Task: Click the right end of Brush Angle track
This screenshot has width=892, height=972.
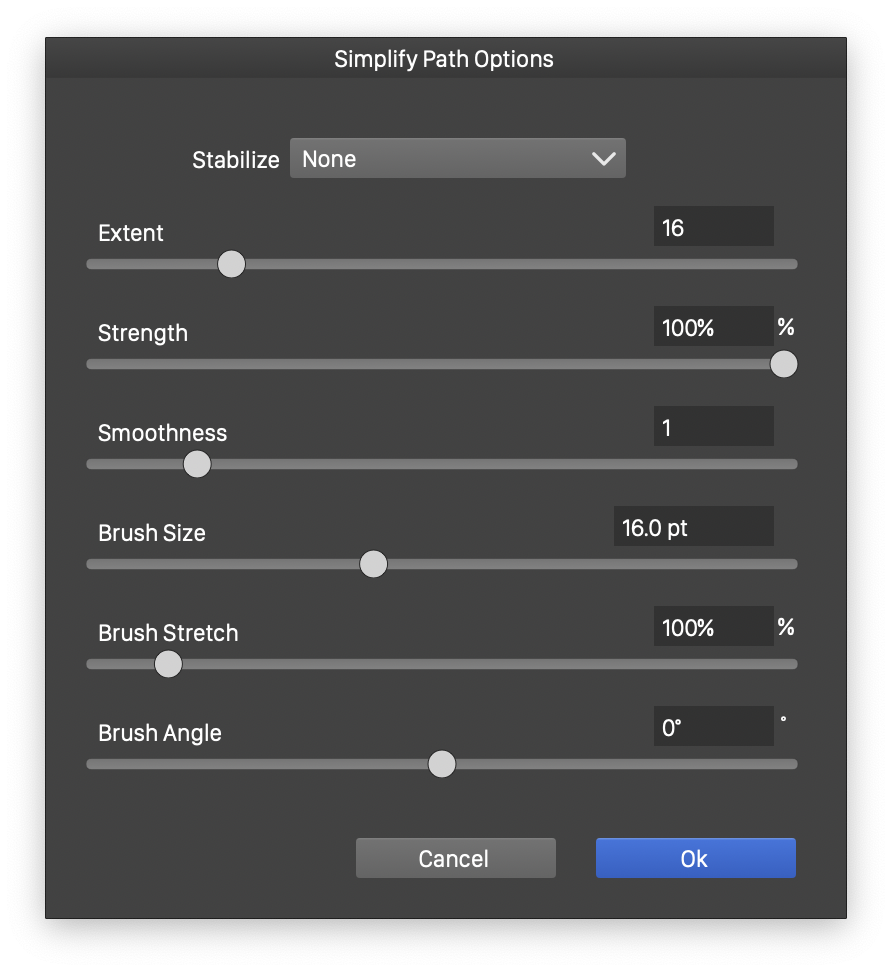Action: [790, 764]
